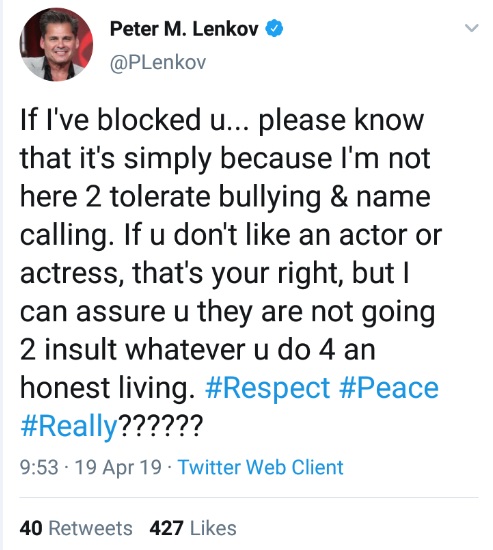Click the Twitter Web Client source link
This screenshot has height=550, width=493.
click(x=261, y=467)
